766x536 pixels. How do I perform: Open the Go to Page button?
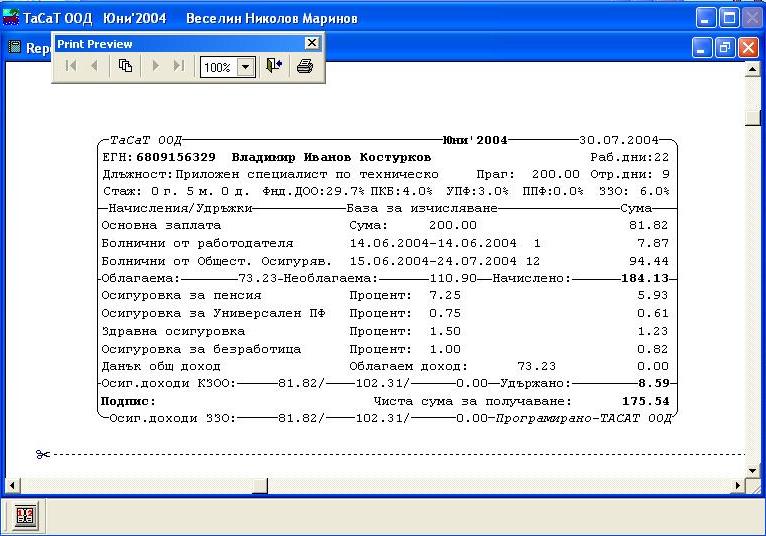(x=126, y=66)
